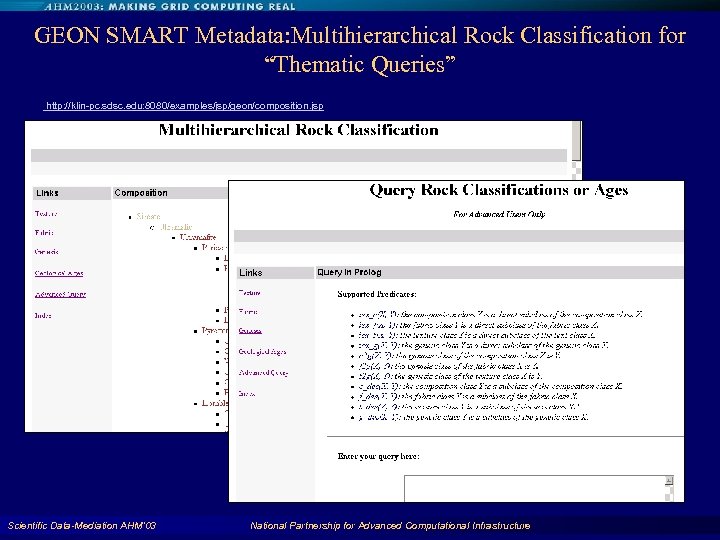
Task: Open Advanced Query link in the Query window
Action: (x=264, y=373)
